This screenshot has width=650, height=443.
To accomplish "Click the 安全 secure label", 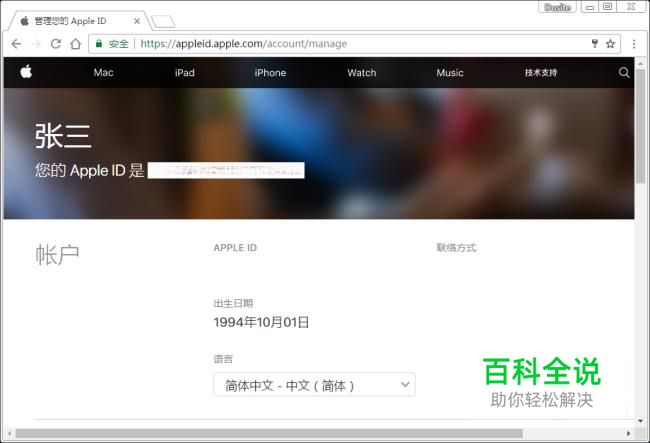I will click(119, 44).
